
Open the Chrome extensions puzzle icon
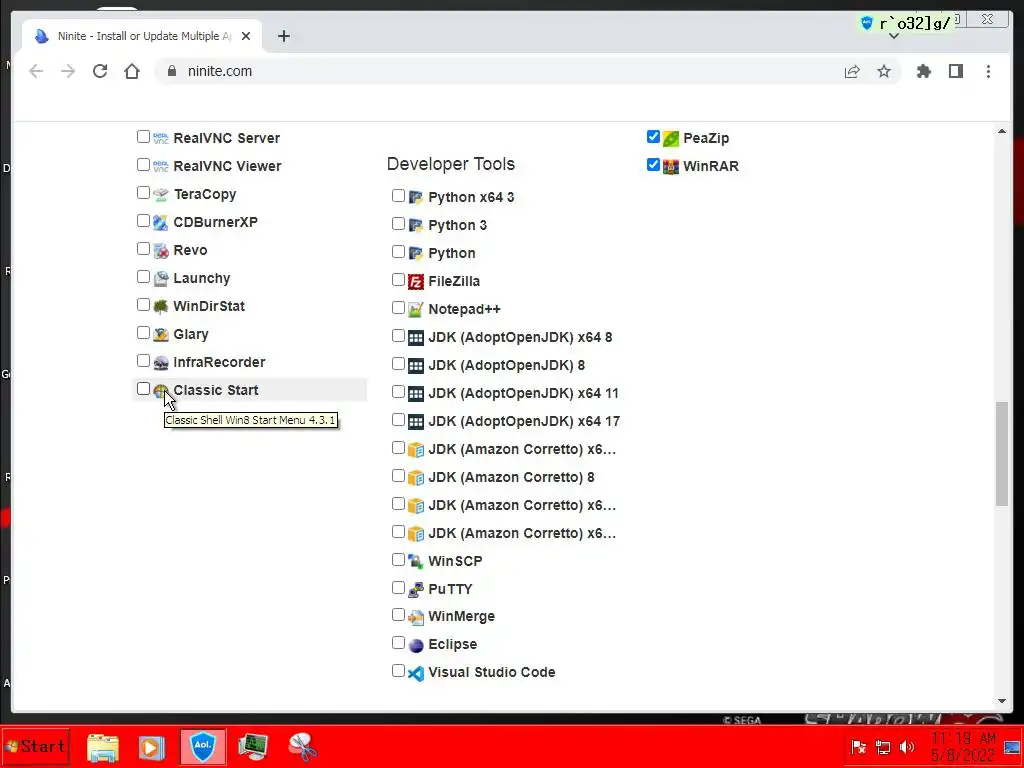click(x=923, y=71)
